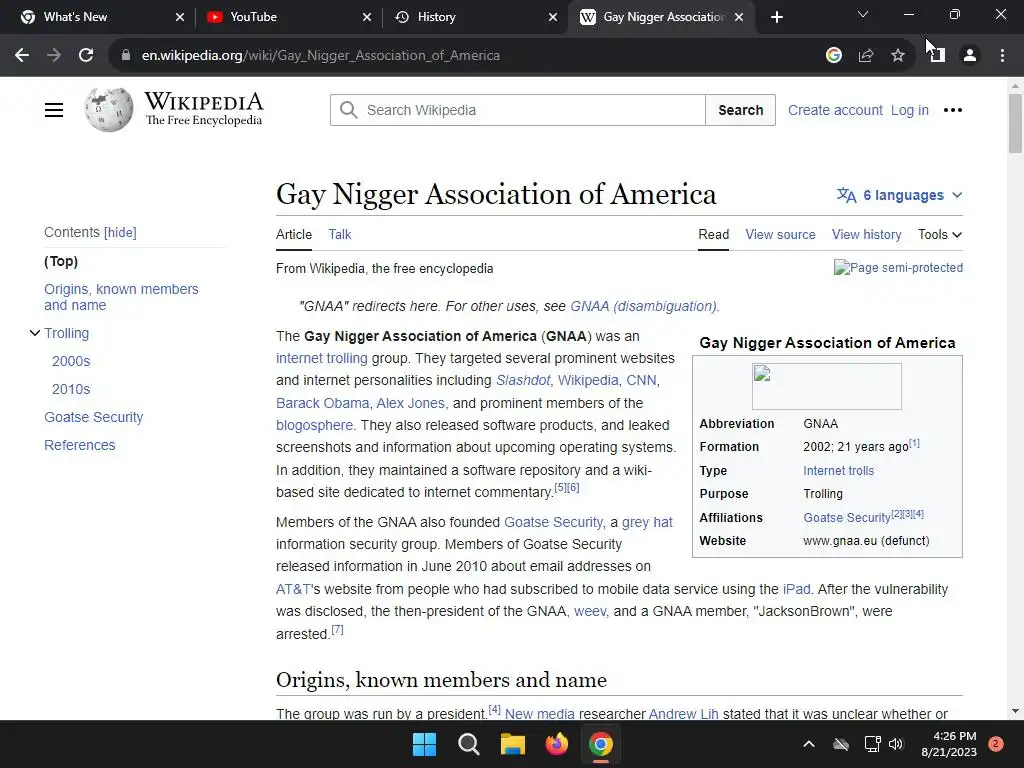The width and height of the screenshot is (1024, 768).
Task: Show hidden system tray icons
Action: [x=808, y=744]
